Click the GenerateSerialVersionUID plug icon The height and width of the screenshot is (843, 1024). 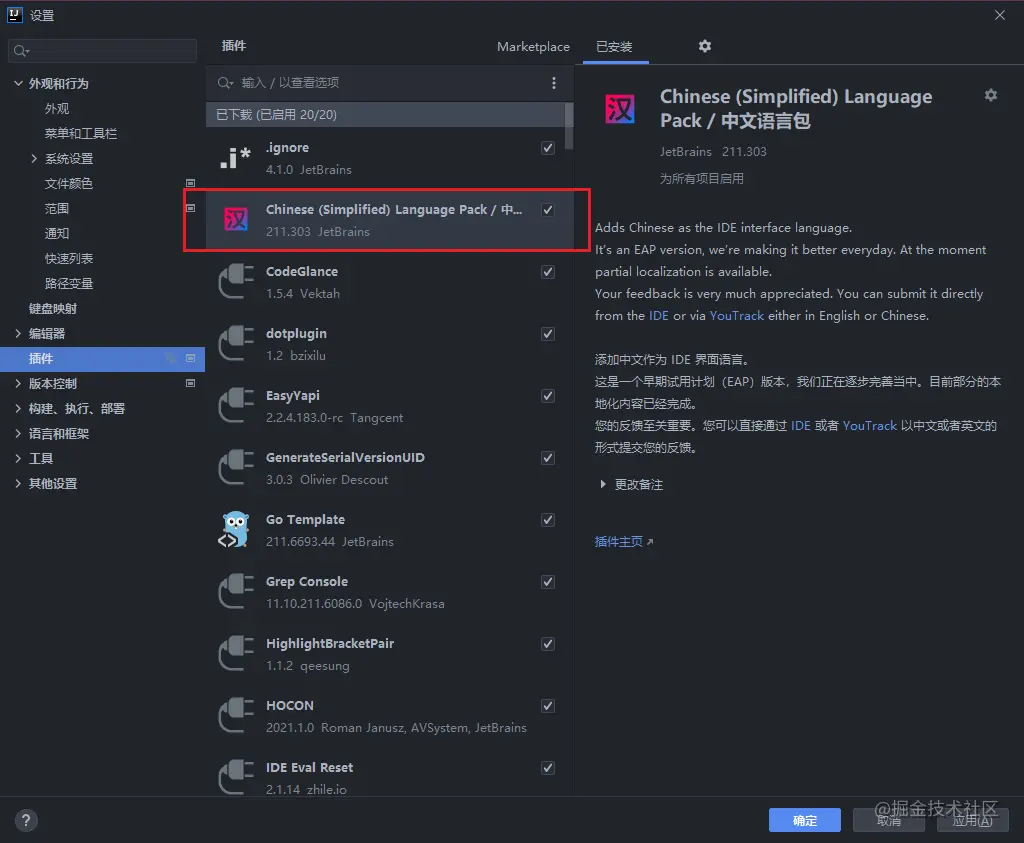(x=236, y=468)
